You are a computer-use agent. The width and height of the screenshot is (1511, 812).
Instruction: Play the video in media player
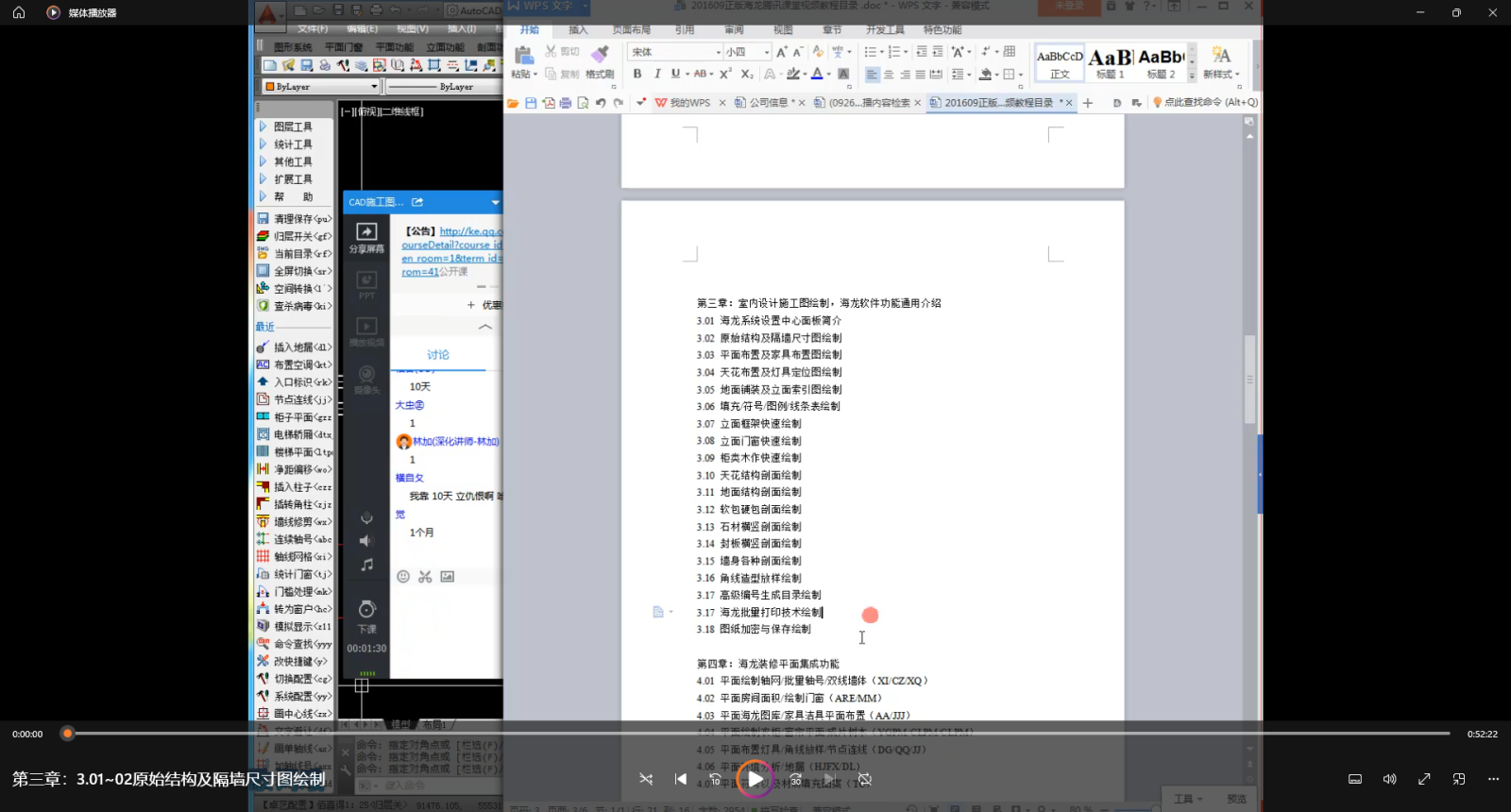coord(754,779)
